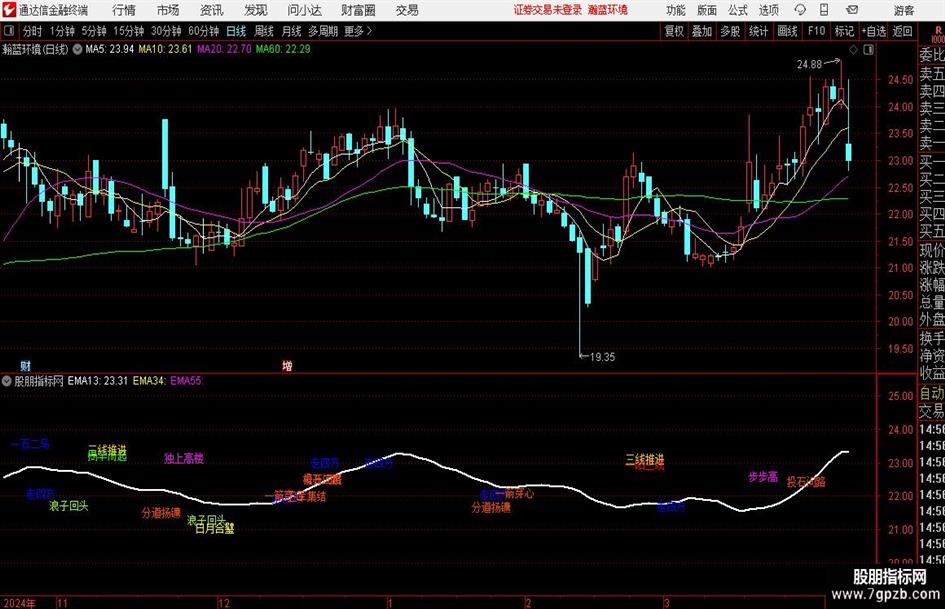Image resolution: width=945 pixels, height=609 pixels.
Task: Click the 12 month marker on time axis
Action: (x=224, y=603)
